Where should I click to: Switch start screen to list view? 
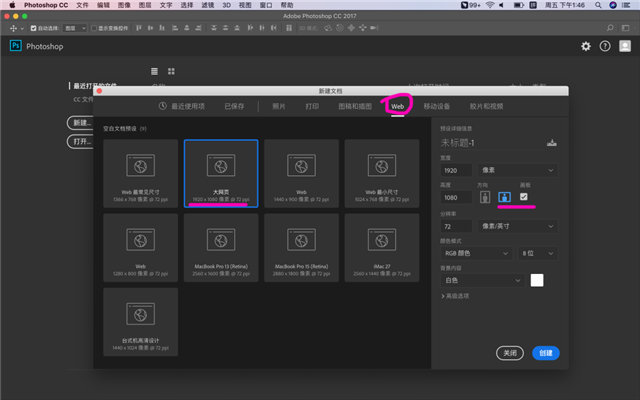[154, 71]
